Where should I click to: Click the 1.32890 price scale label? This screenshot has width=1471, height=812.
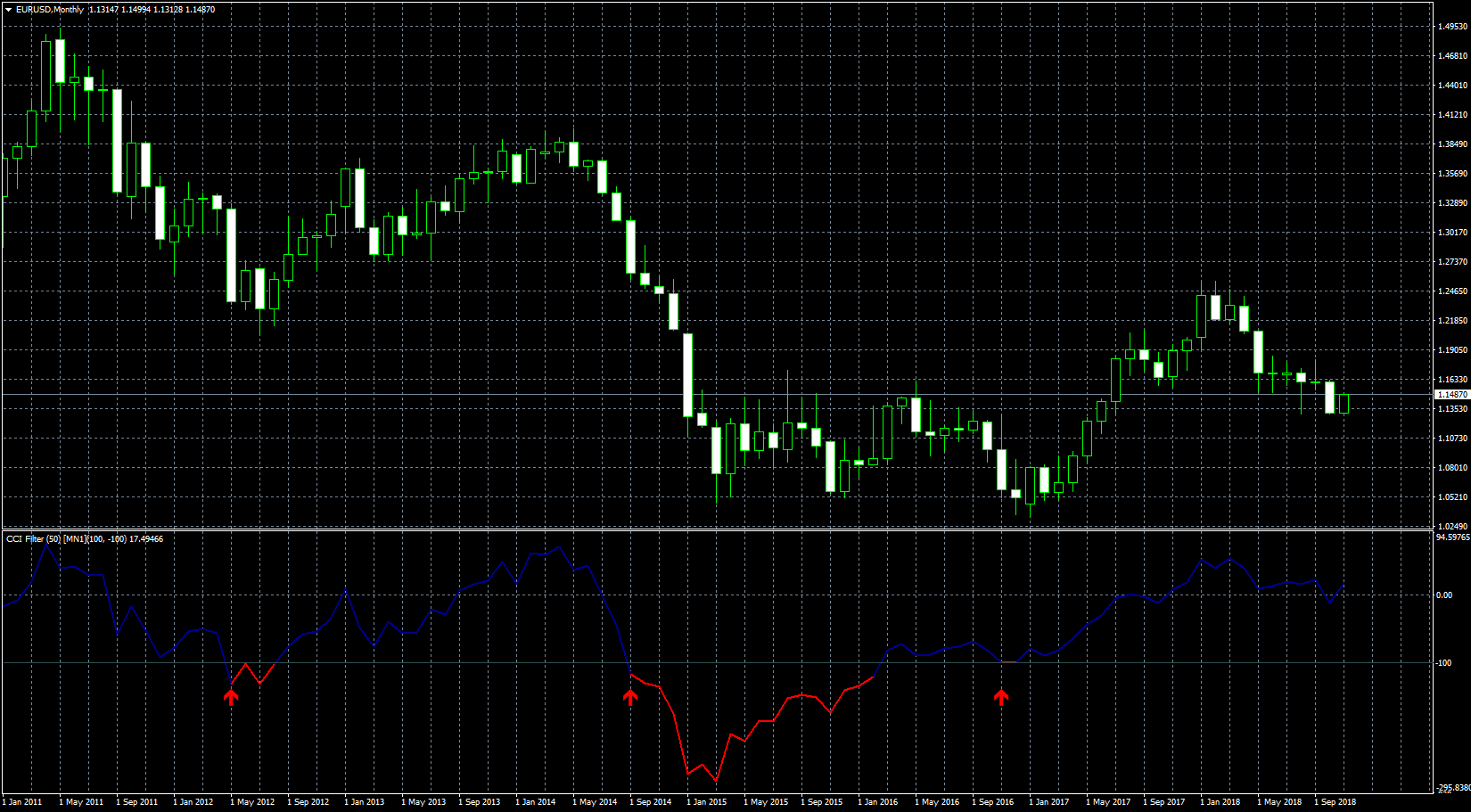point(1452,203)
